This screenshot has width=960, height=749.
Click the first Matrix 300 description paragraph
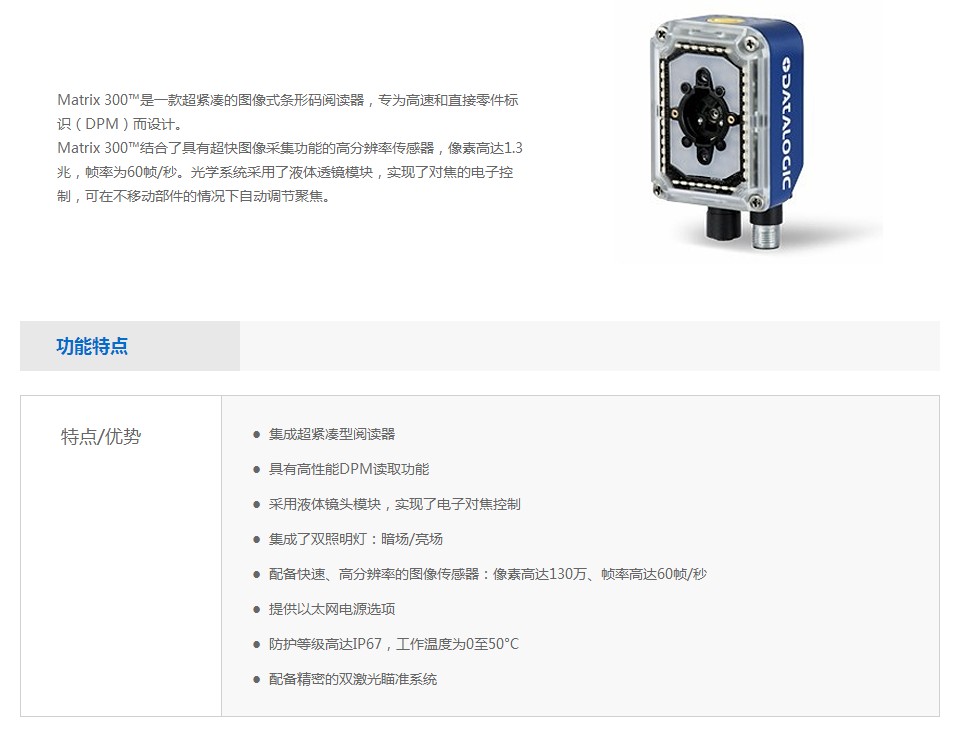point(288,111)
